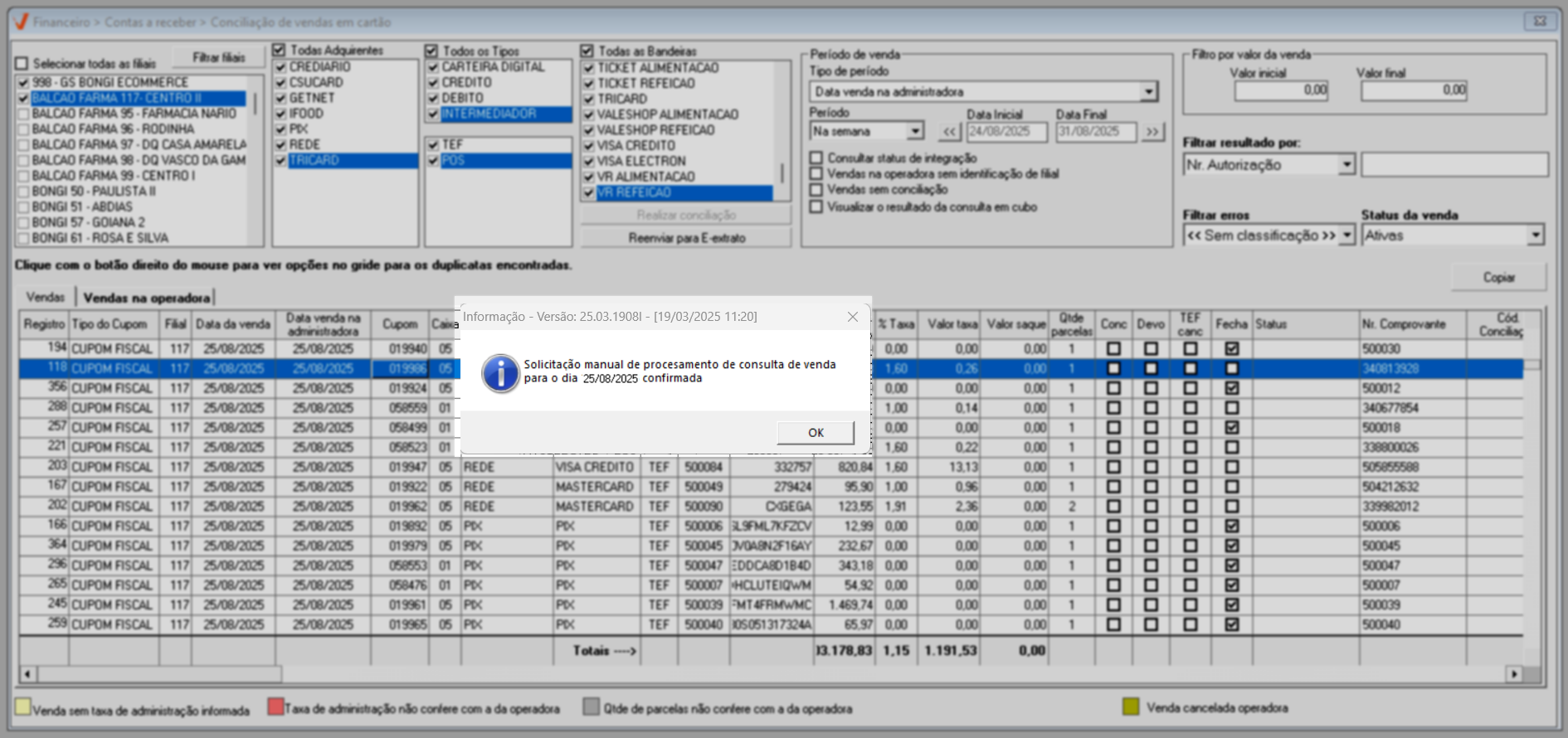Click the Filtrar filiais button
Viewport: 1568px width, 738px height.
click(218, 57)
